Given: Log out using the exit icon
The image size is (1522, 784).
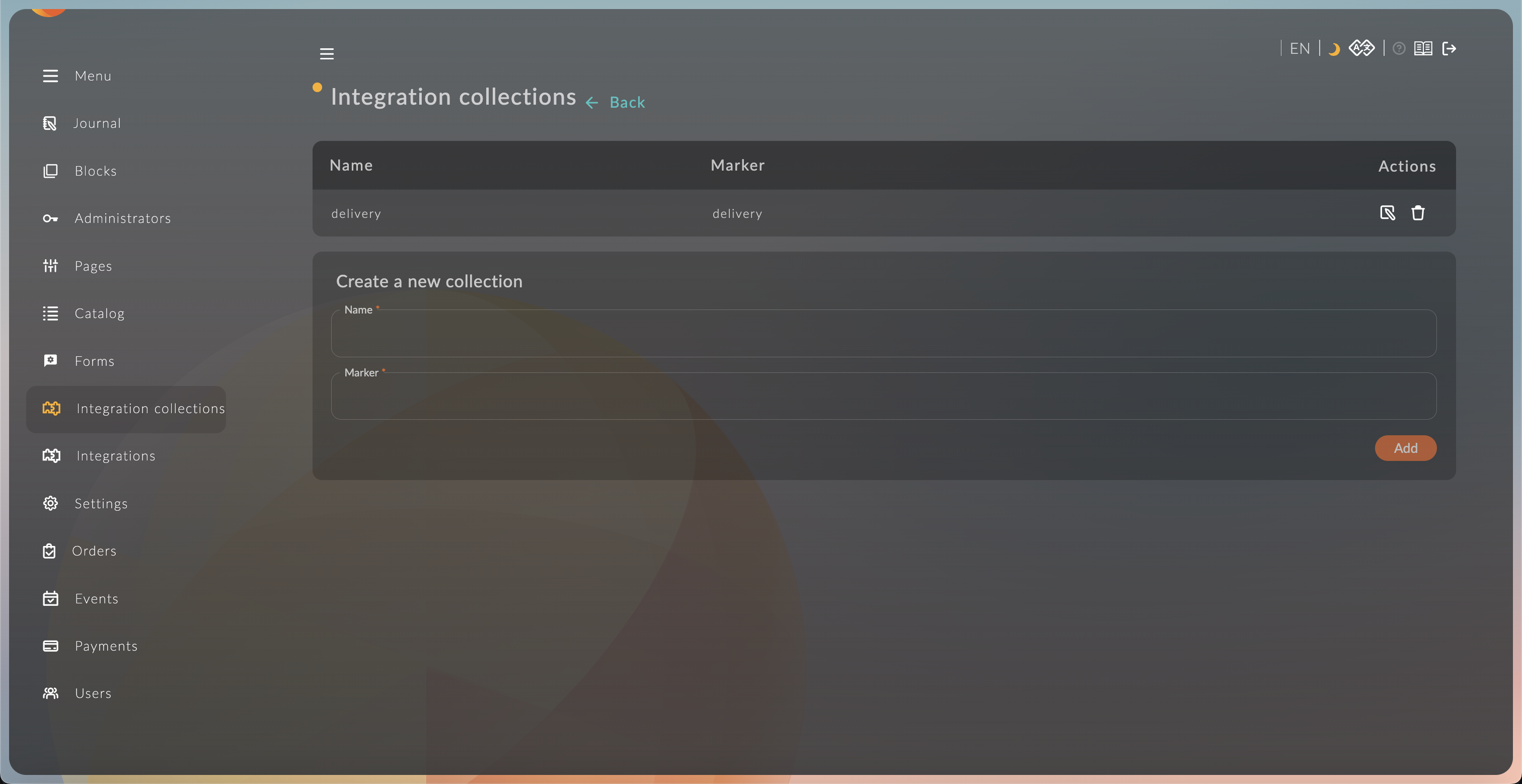Looking at the screenshot, I should click(x=1449, y=48).
